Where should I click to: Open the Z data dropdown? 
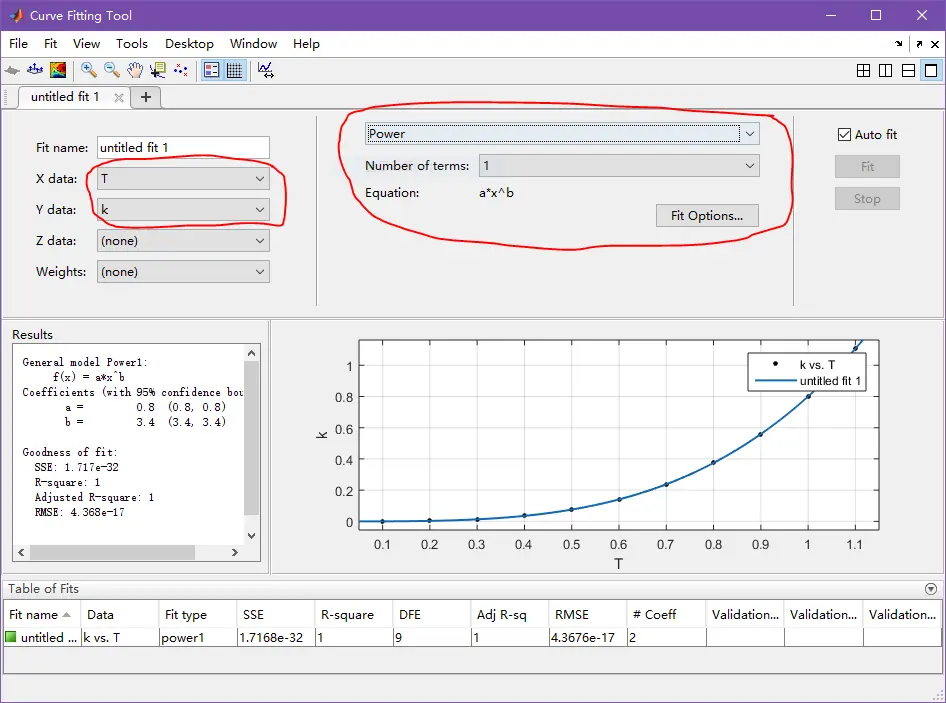click(x=183, y=241)
